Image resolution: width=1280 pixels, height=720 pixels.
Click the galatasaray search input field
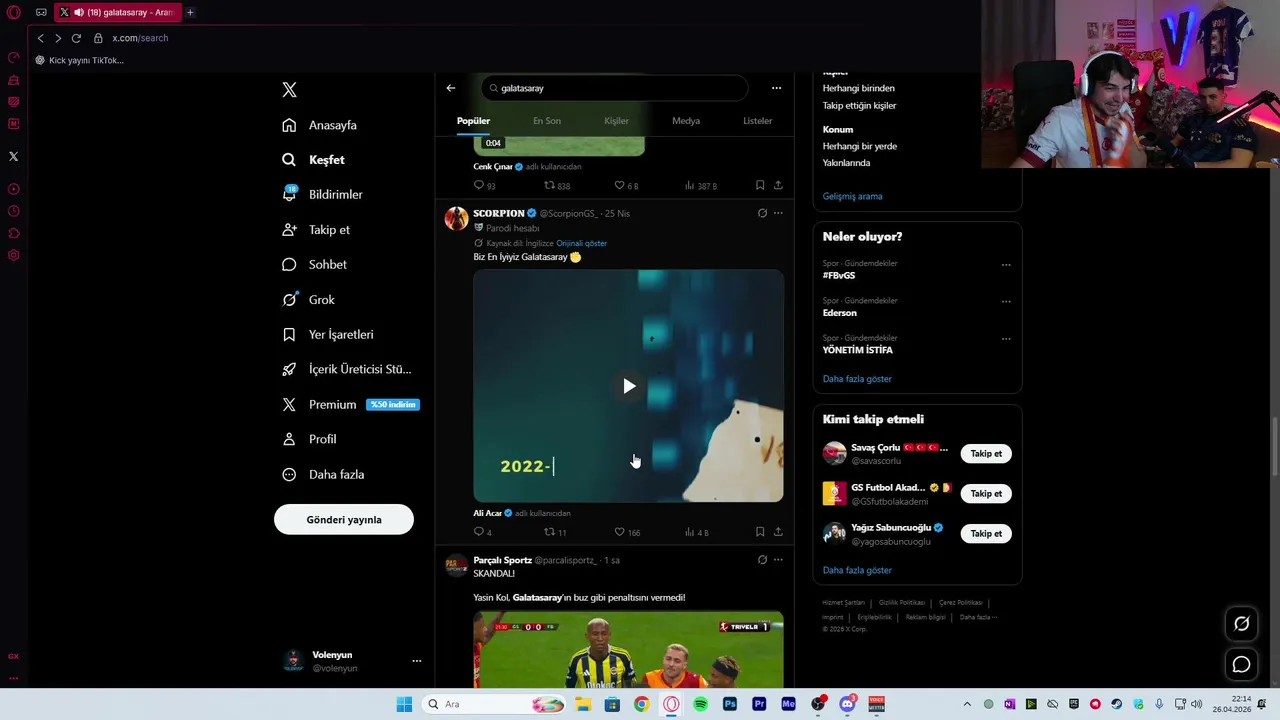tap(614, 88)
